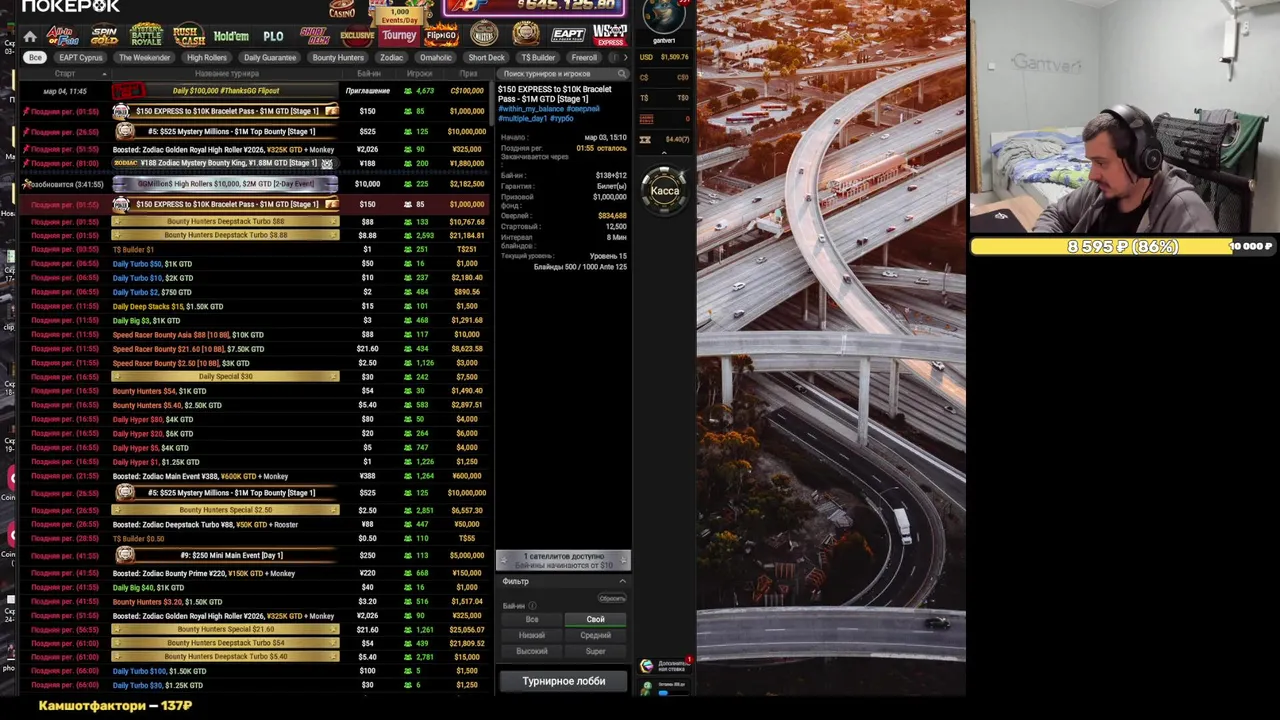Go to the lobby Home icon
The image size is (1280, 720).
[x=30, y=36]
